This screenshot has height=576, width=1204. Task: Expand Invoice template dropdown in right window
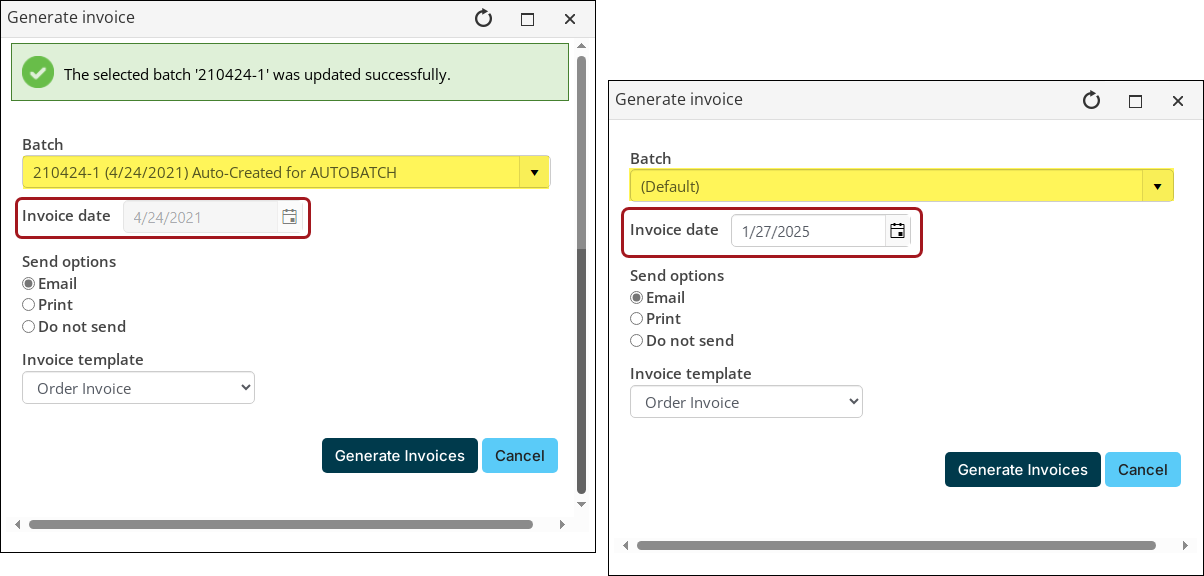coord(746,402)
